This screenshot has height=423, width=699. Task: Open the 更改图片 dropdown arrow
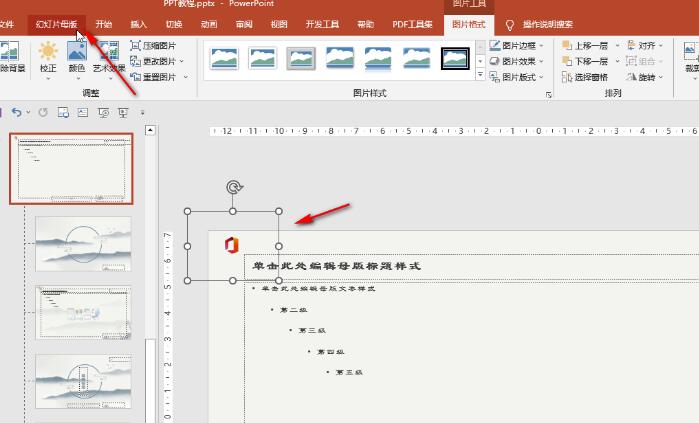tap(181, 61)
